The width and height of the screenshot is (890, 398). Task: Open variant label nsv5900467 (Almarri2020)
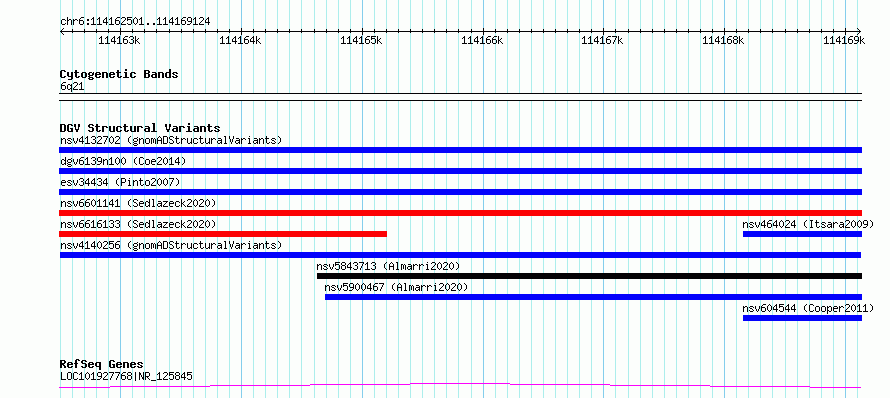[396, 287]
